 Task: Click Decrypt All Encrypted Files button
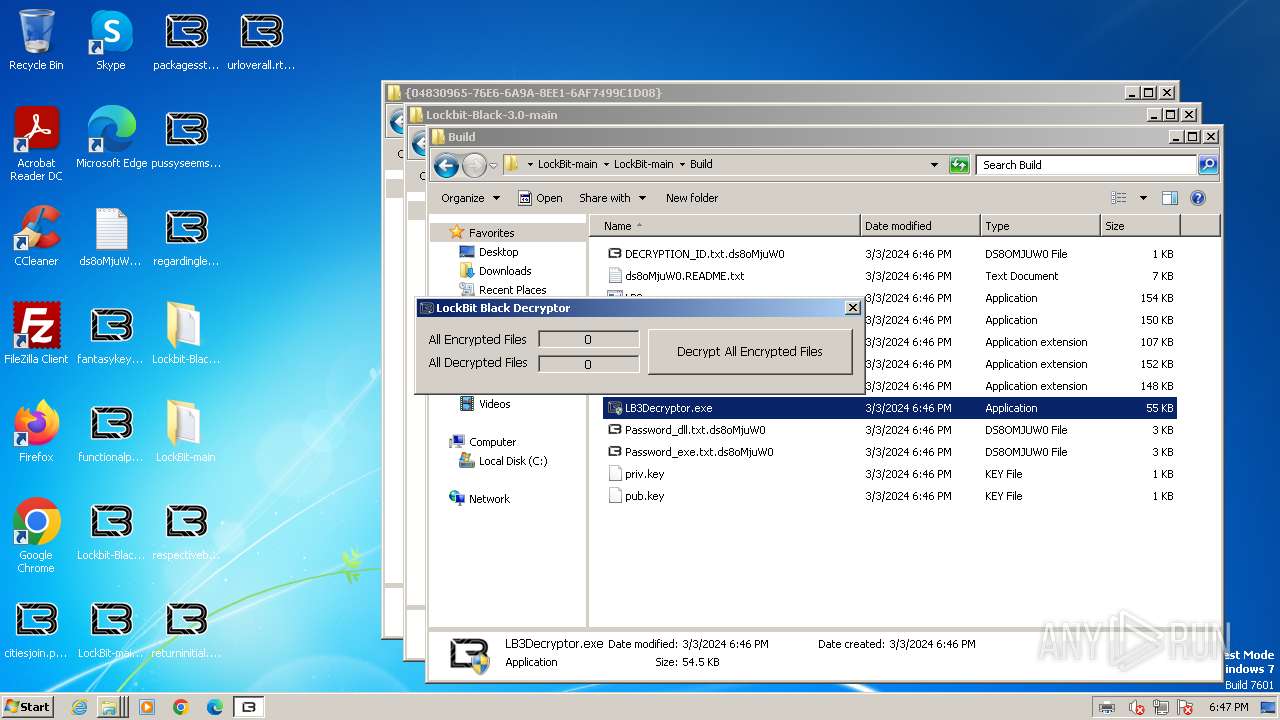point(750,352)
